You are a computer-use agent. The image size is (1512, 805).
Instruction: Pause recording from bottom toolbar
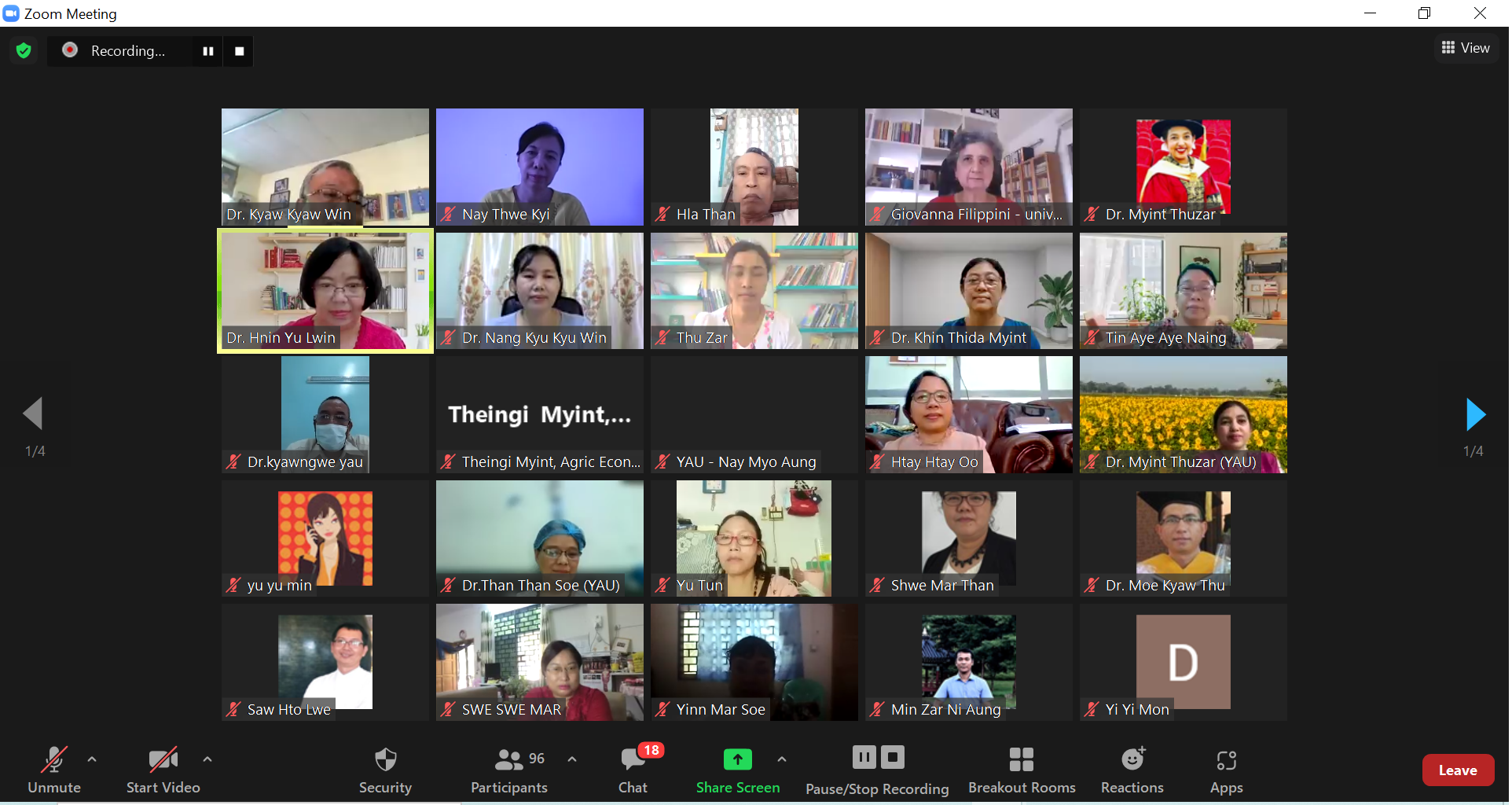(x=864, y=758)
